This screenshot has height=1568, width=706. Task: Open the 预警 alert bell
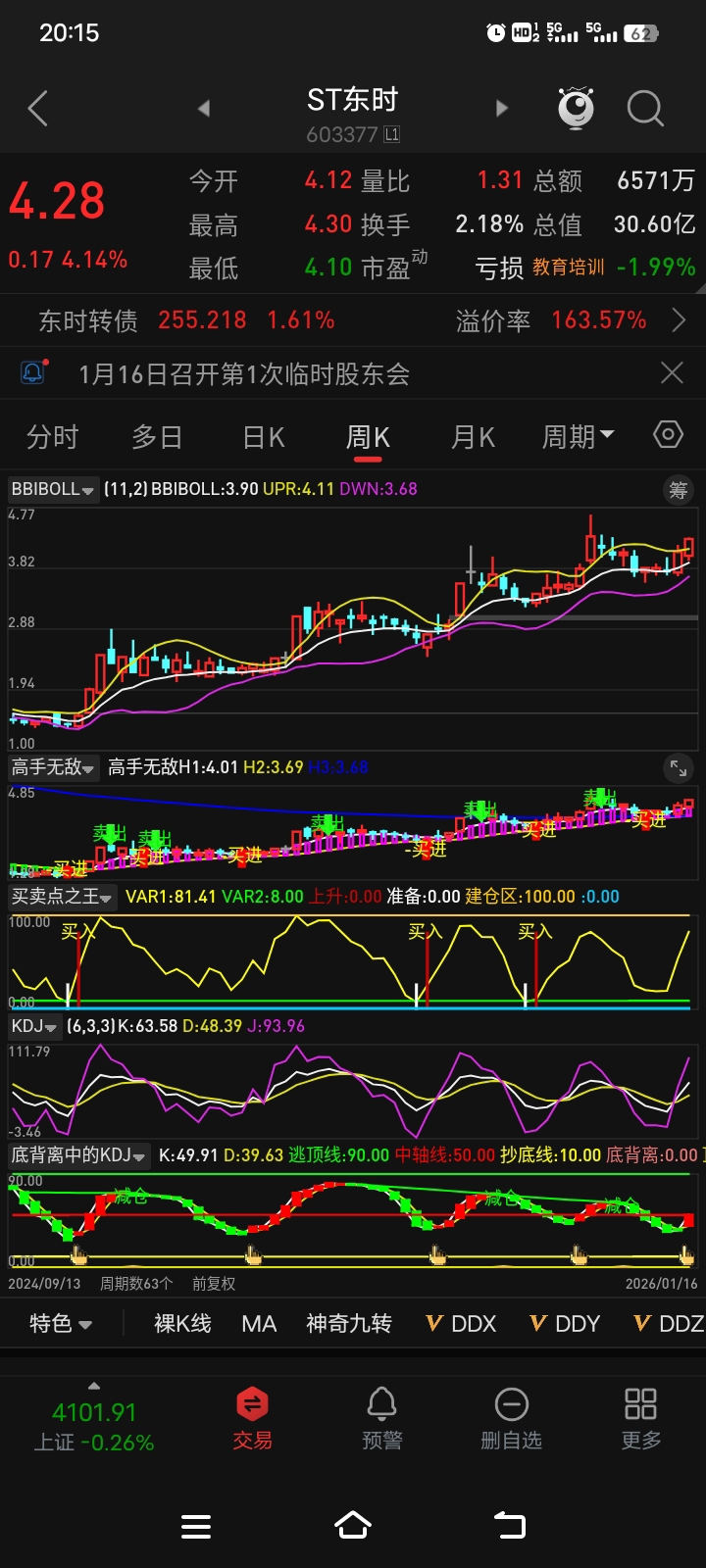[381, 1418]
